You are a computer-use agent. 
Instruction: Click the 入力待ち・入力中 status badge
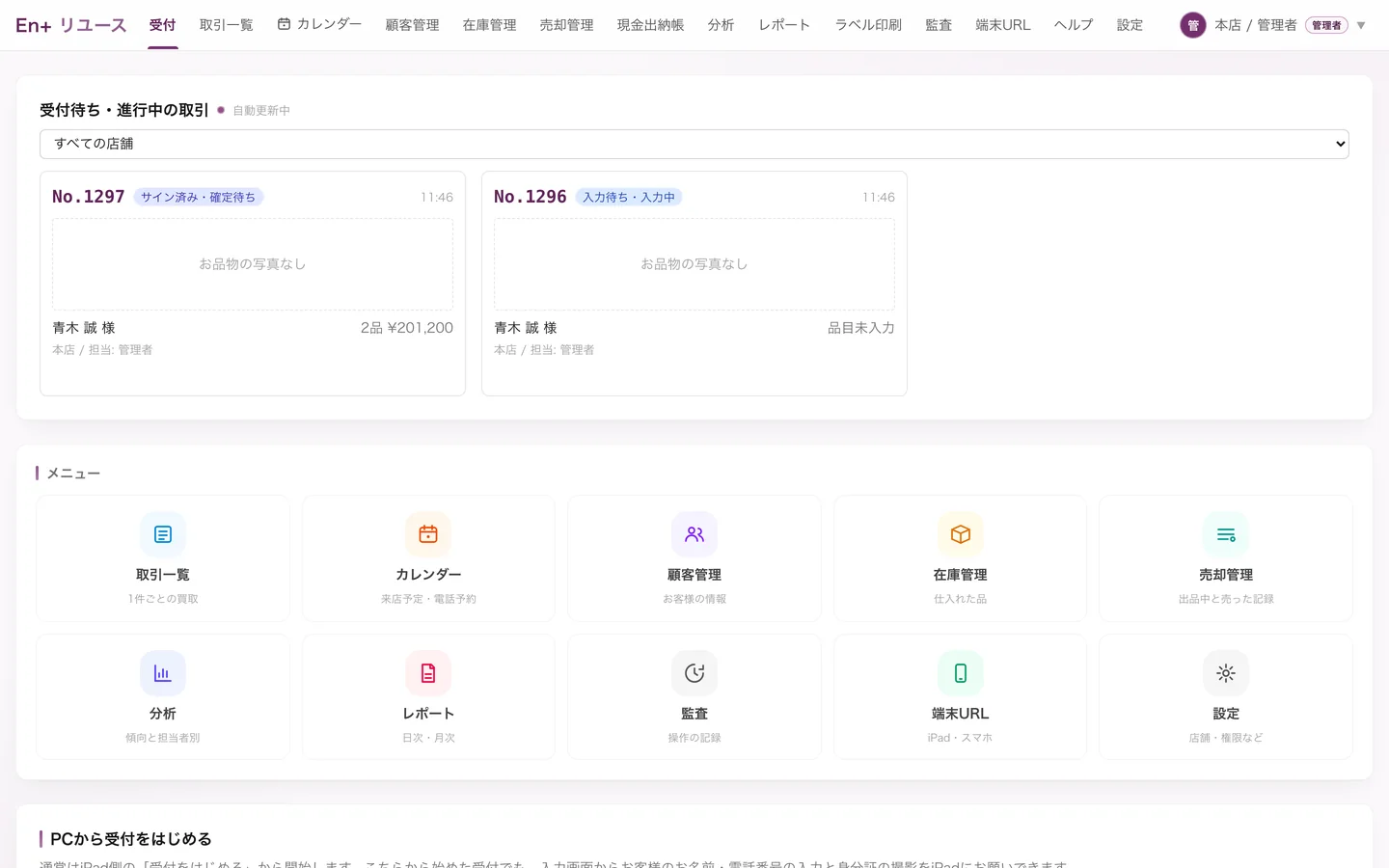(x=629, y=197)
